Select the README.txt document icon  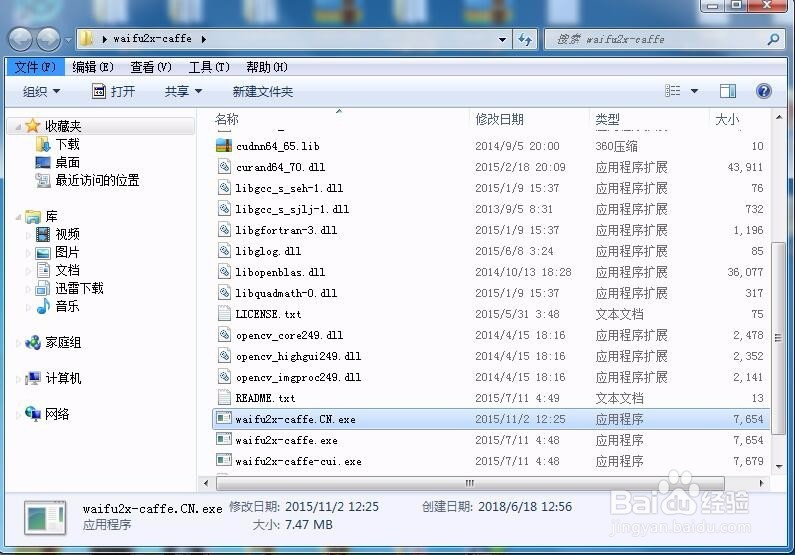tap(224, 398)
